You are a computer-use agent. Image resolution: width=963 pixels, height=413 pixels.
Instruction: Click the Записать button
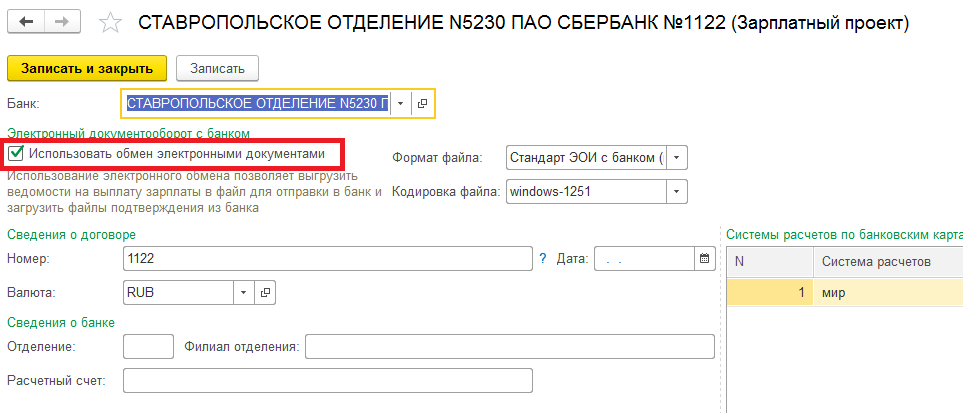coord(217,68)
